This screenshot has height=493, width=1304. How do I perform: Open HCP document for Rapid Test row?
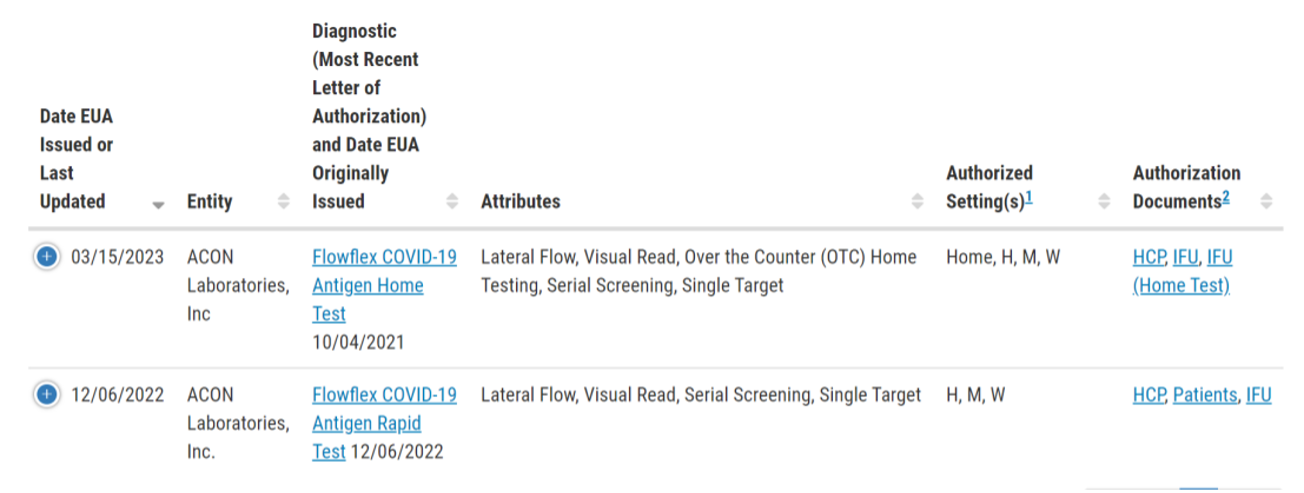pyautogui.click(x=1149, y=395)
